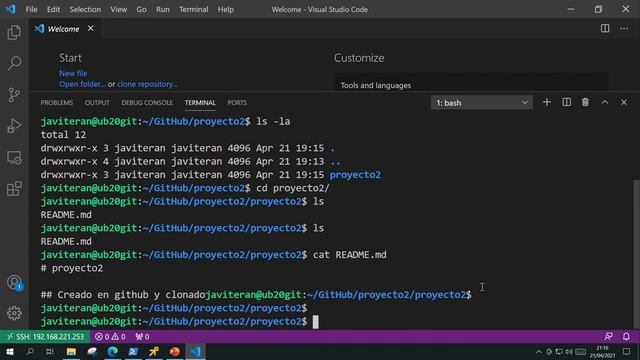Open feedback icon in status bar
The height and width of the screenshot is (360, 640).
608,337
